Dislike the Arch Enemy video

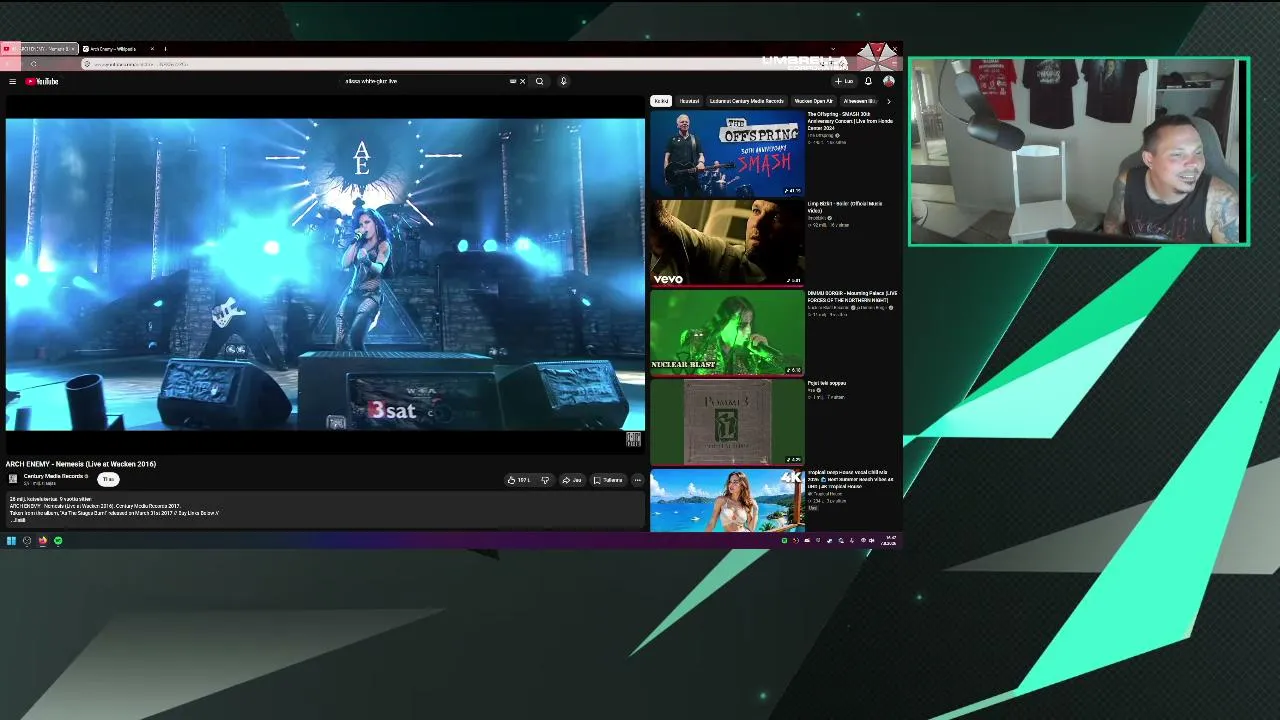[545, 480]
